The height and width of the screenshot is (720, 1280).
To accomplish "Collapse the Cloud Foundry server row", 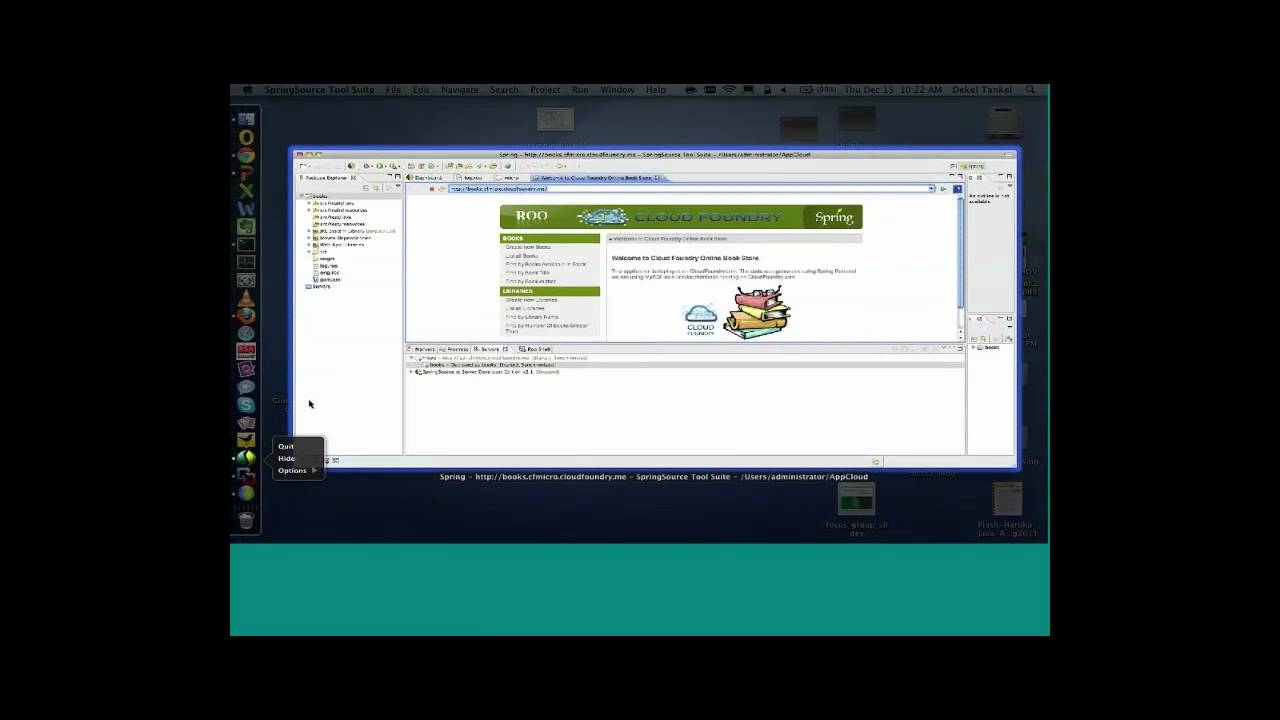I will pyautogui.click(x=411, y=358).
